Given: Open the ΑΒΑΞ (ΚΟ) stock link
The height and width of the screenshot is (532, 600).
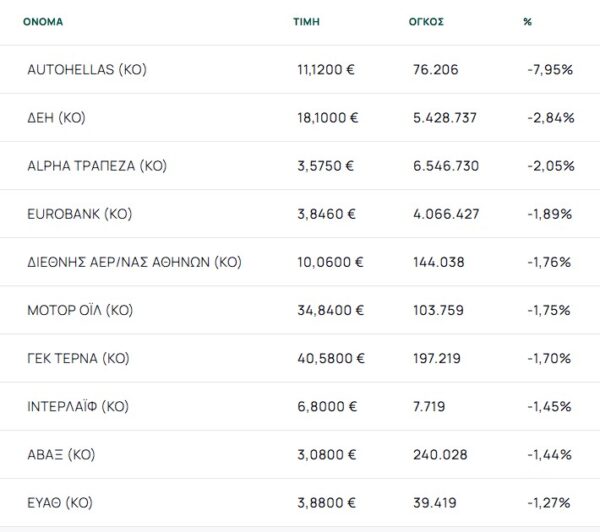Looking at the screenshot, I should pos(60,454).
